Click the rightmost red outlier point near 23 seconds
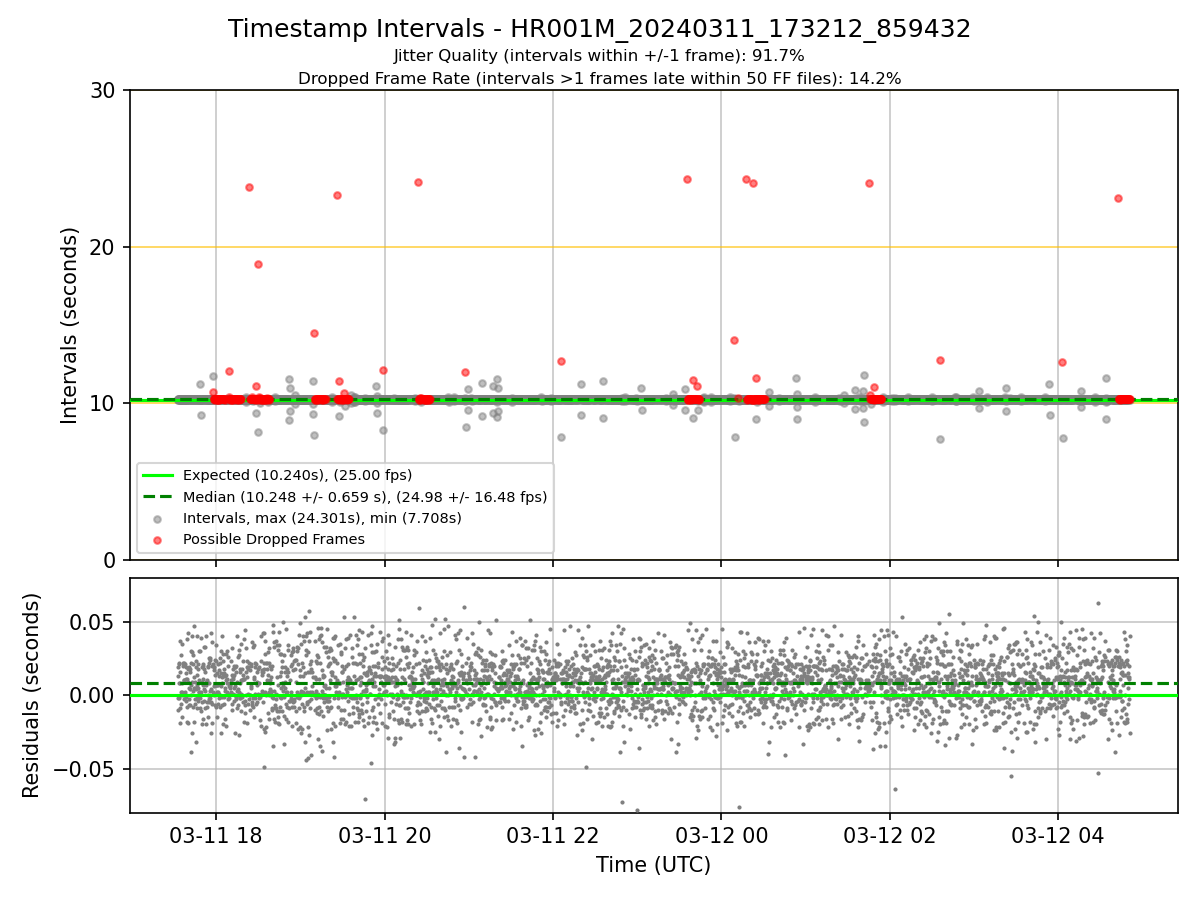The image size is (1200, 900). (x=1118, y=198)
